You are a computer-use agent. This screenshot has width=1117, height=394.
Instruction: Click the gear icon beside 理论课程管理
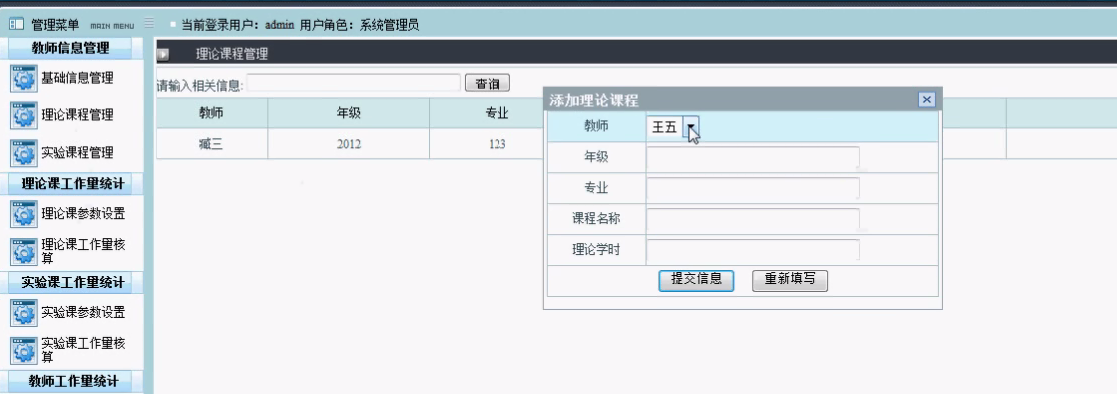click(x=24, y=115)
